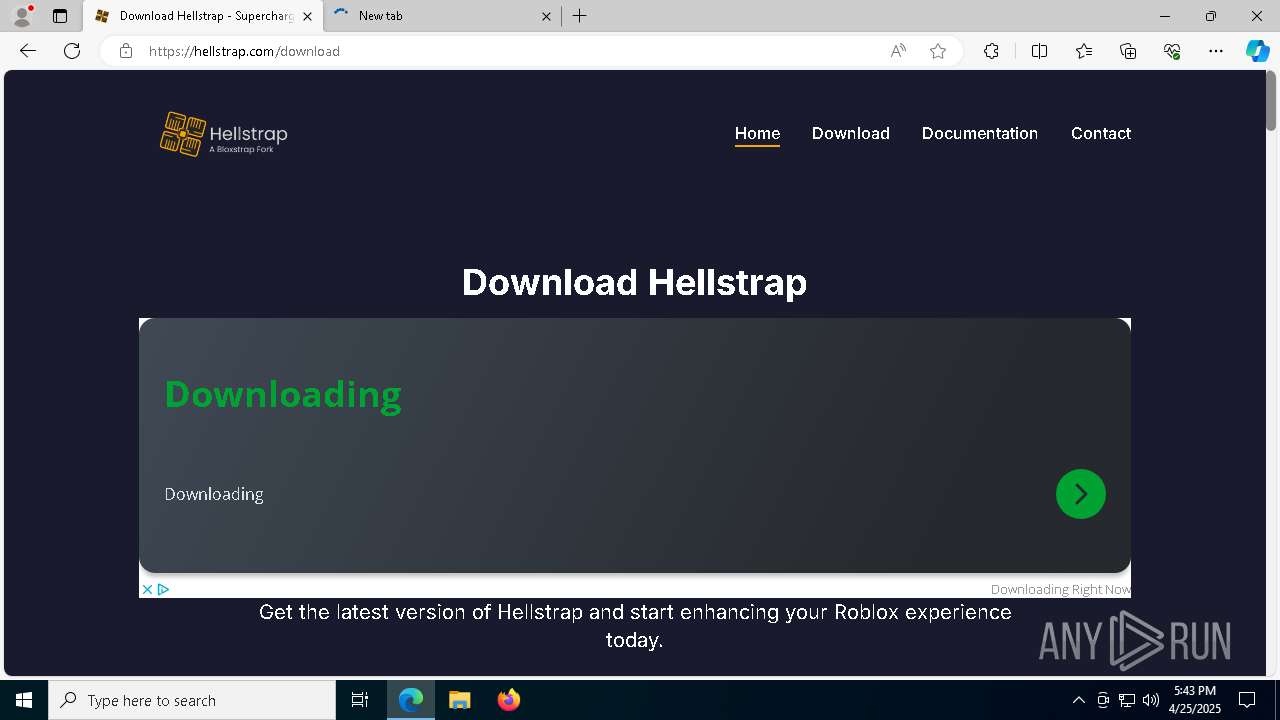Screen dimensions: 1280x720
Task: Open the Favorites list
Action: tap(1084, 51)
